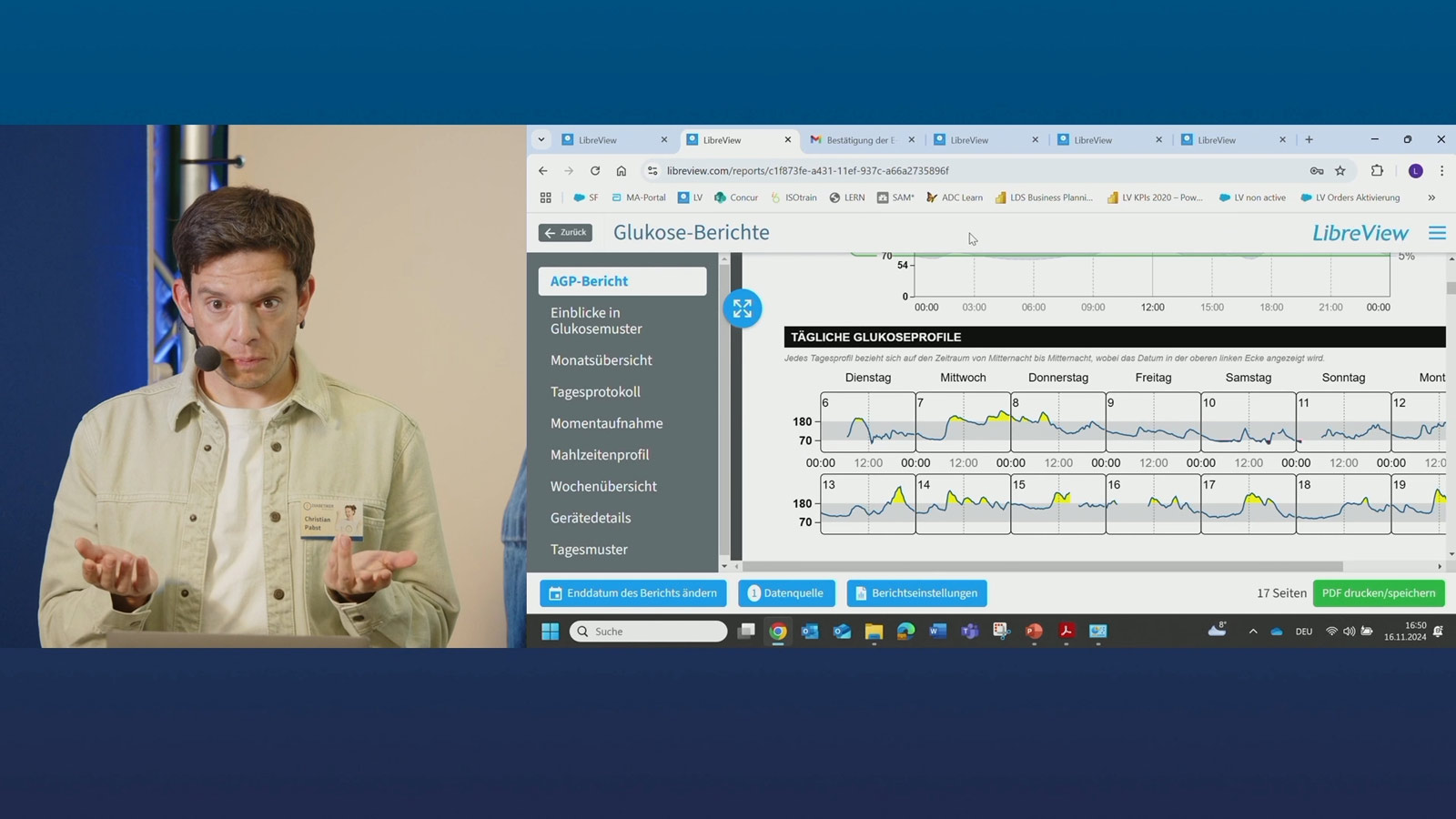Screen dimensions: 1456x819
Task: Click the password key icon in address bar
Action: 1316,171
